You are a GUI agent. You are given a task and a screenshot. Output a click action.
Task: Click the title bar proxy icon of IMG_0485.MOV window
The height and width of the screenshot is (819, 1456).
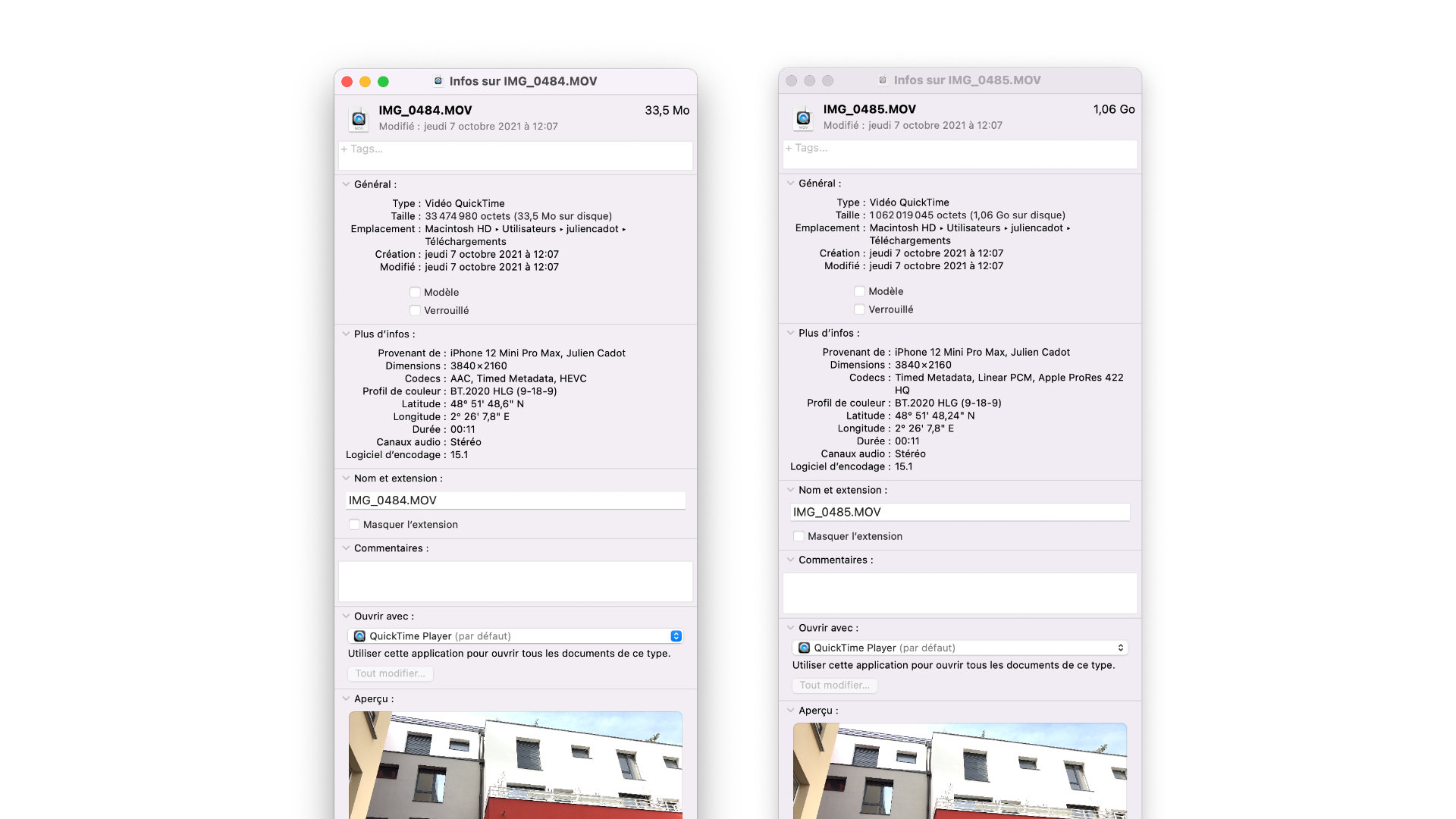click(883, 80)
